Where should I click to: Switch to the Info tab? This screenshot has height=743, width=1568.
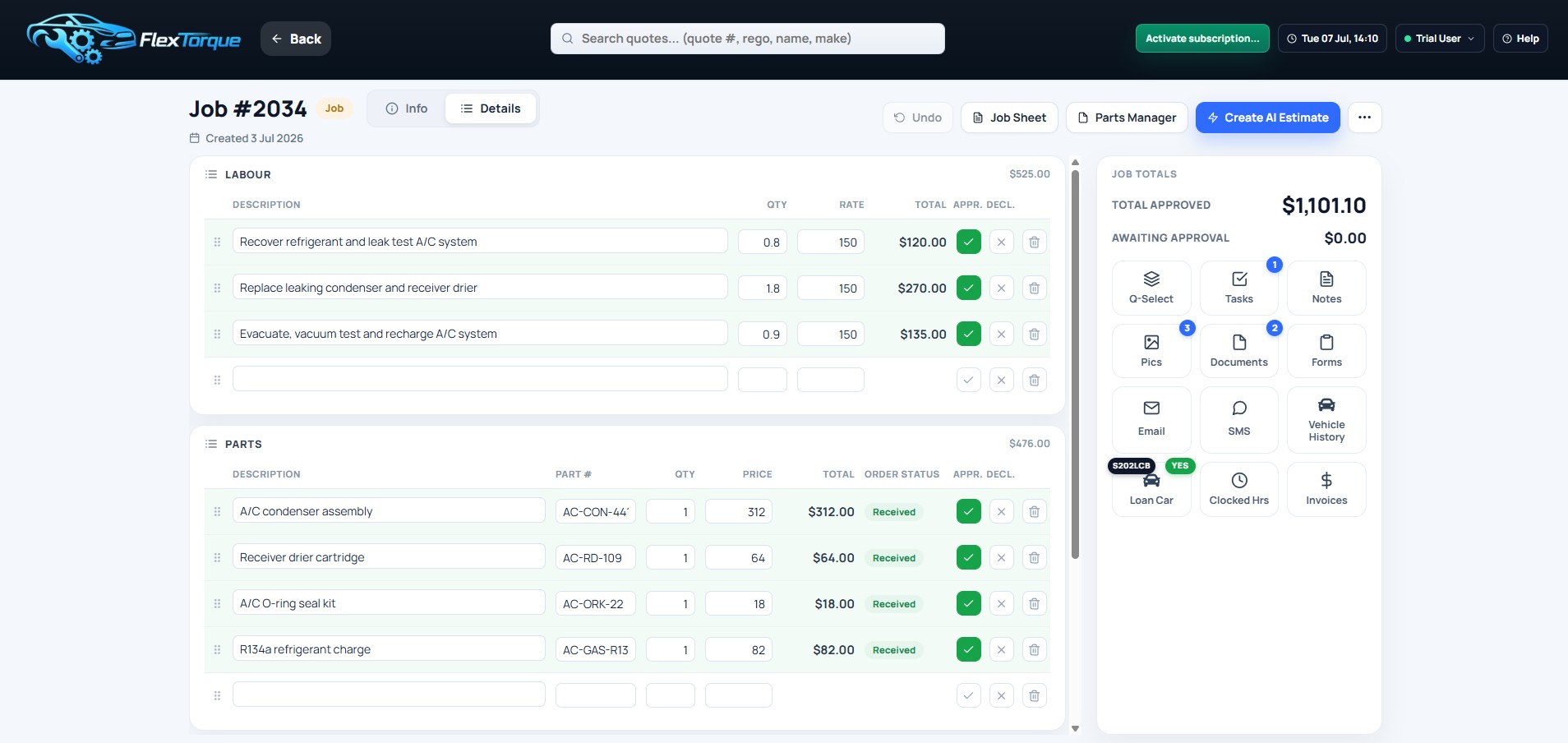(x=407, y=108)
